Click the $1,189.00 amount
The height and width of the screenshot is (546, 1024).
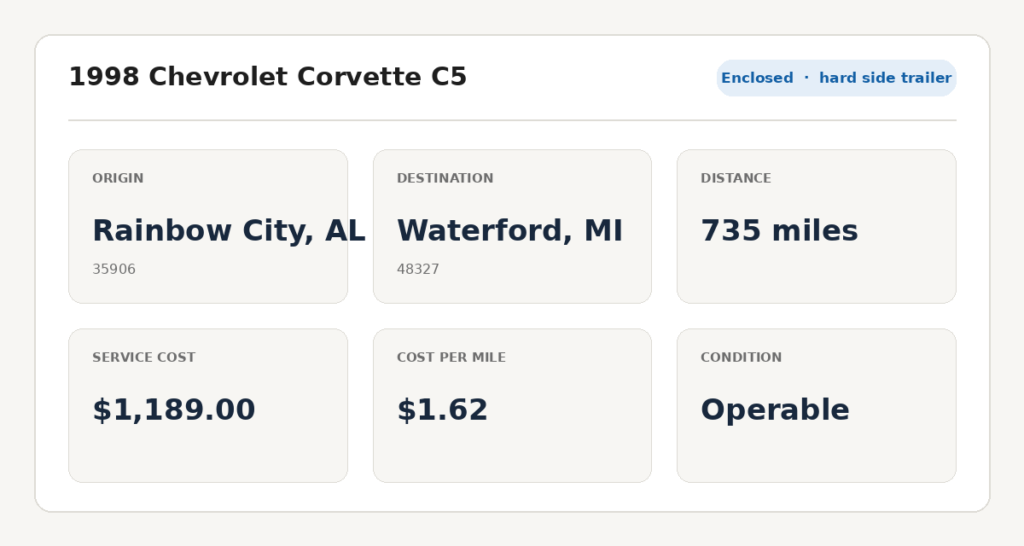tap(174, 410)
